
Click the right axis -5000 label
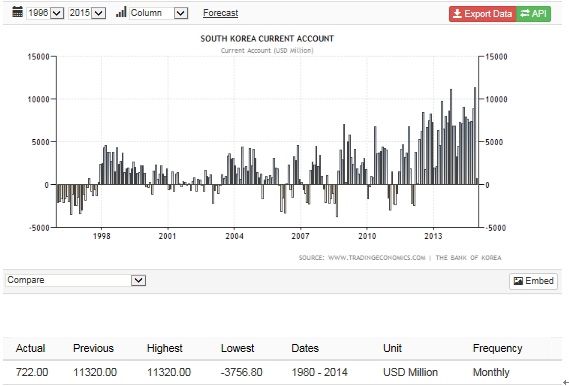(x=496, y=228)
